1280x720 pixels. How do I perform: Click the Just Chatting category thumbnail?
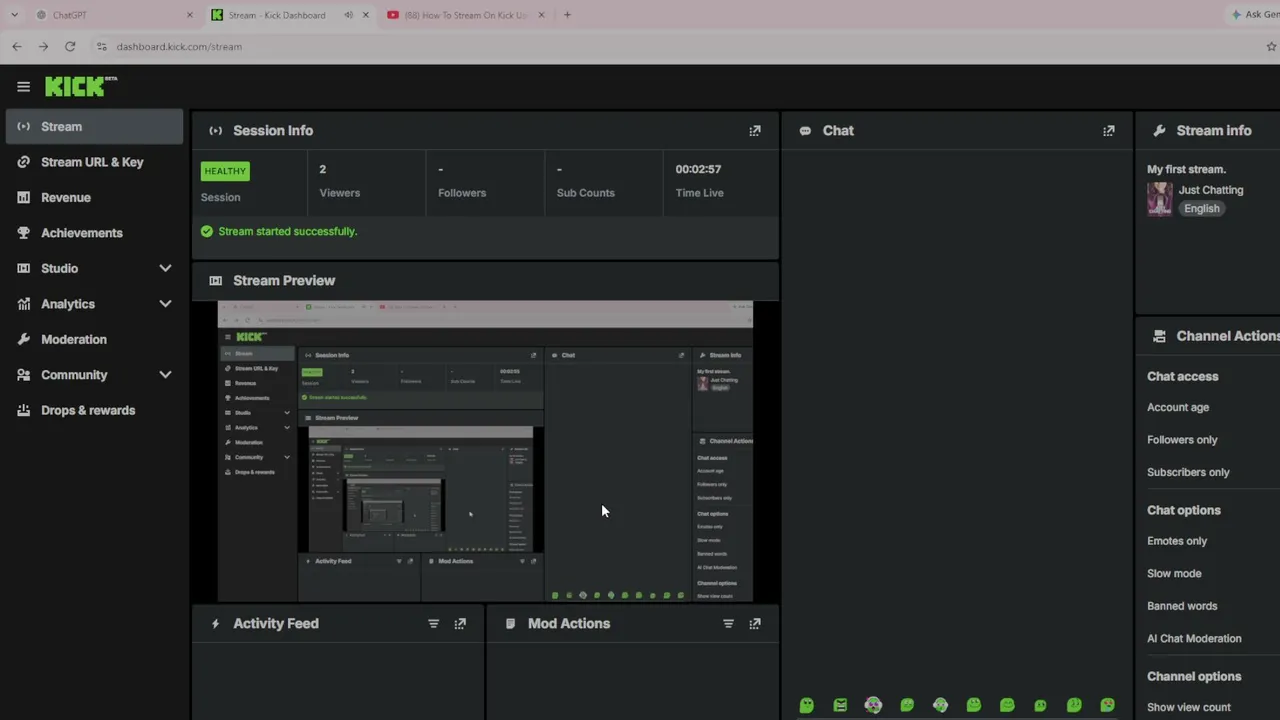click(1160, 199)
